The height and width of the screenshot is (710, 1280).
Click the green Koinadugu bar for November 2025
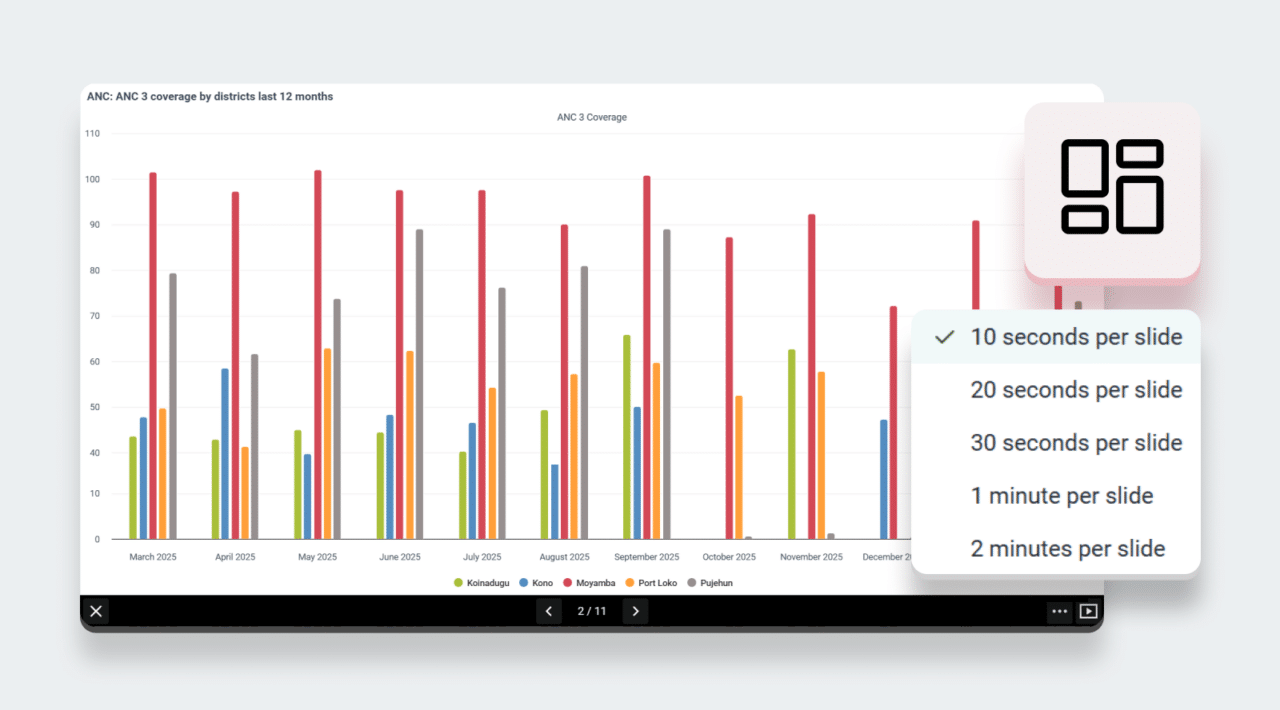pos(791,445)
